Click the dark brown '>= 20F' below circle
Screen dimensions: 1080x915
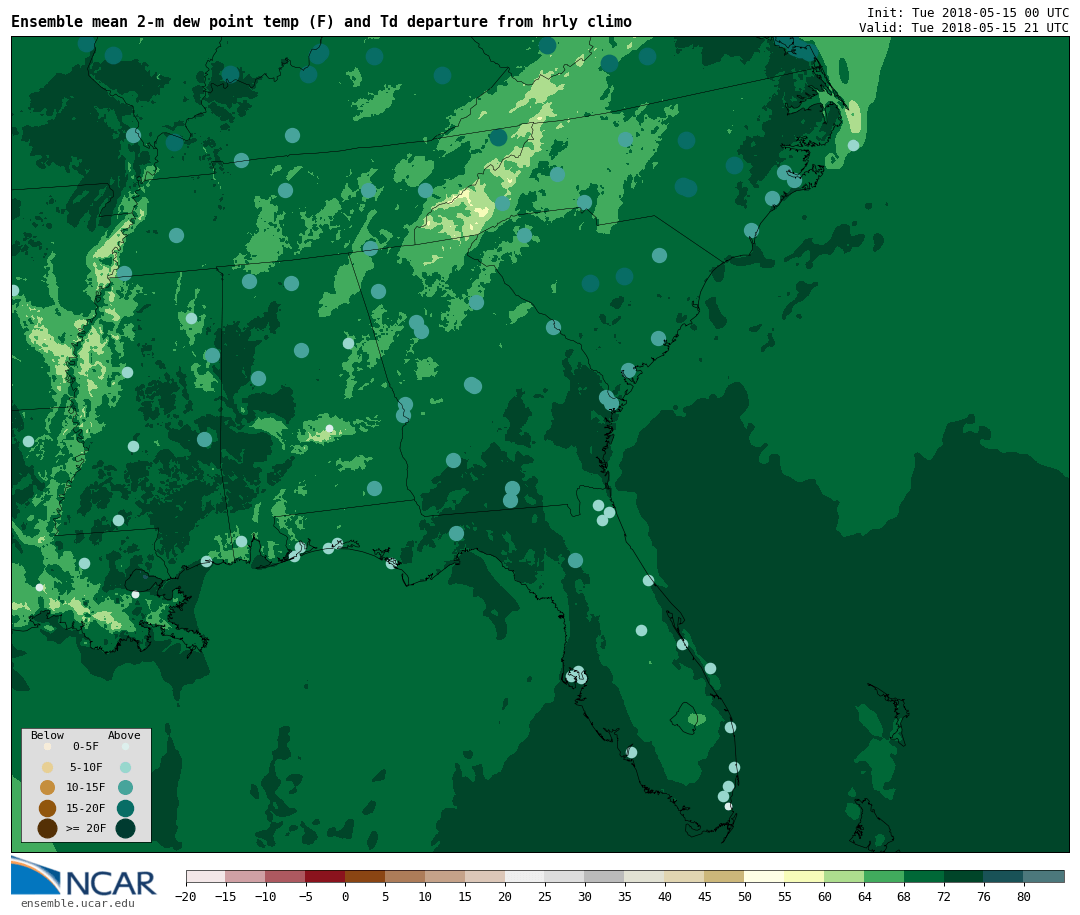coord(47,828)
